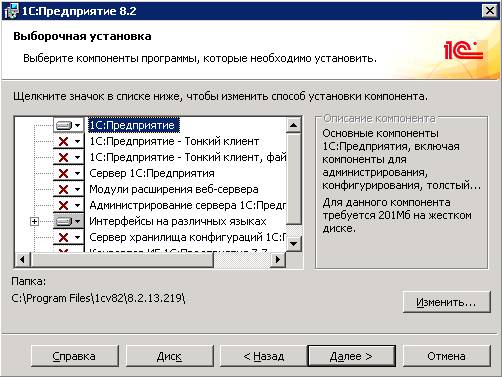Select the Администрирование сервера 1С:Предприятия list item
502x377 pixels.
[188, 205]
